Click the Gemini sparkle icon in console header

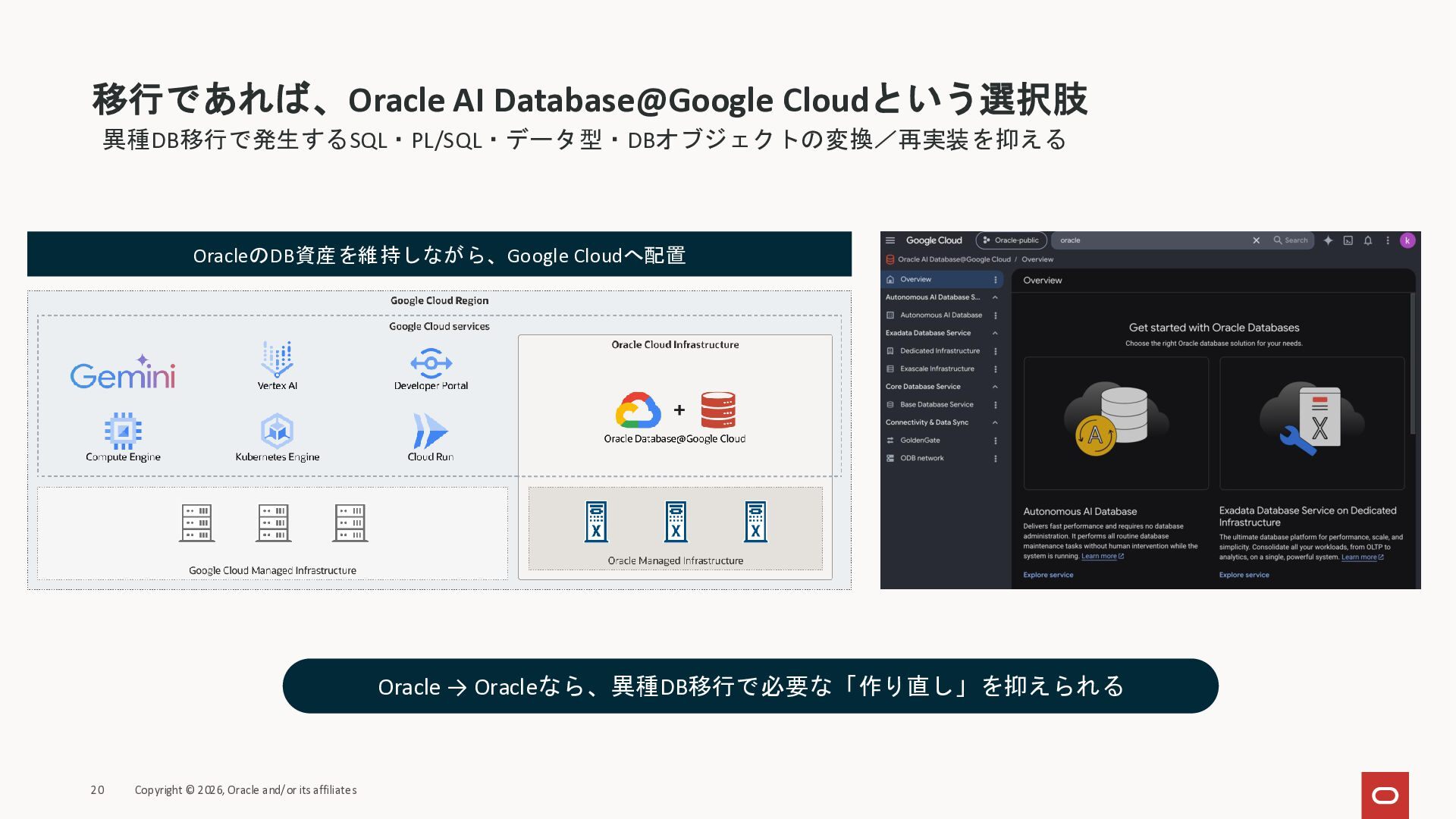coord(1328,240)
